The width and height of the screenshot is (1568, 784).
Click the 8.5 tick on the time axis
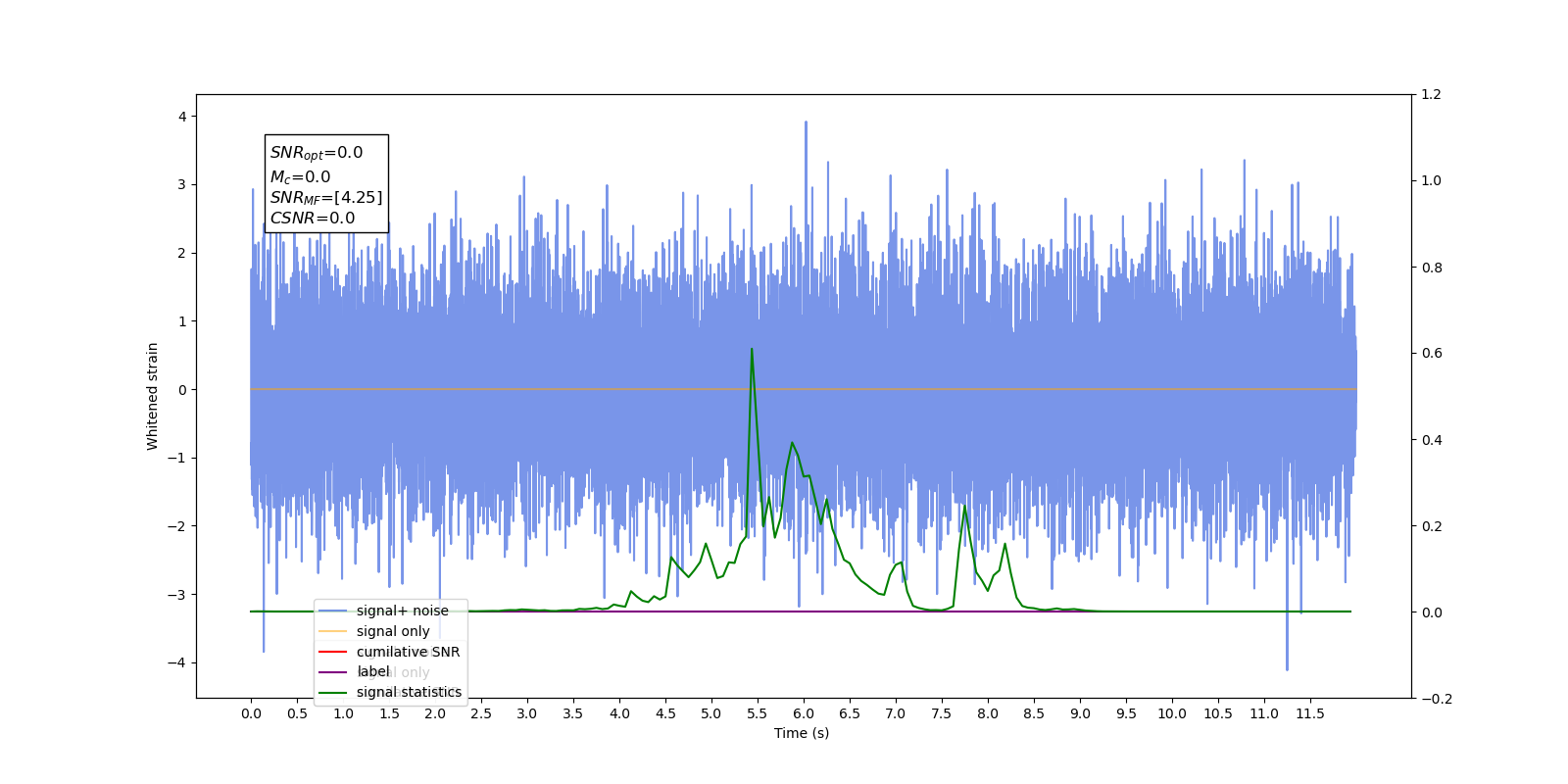pyautogui.click(x=1034, y=713)
